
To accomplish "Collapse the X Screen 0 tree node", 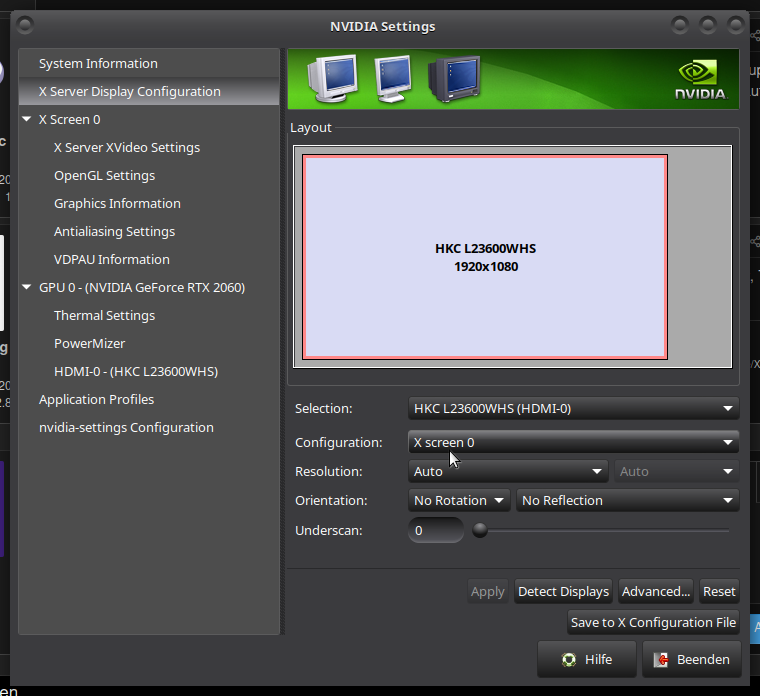I will click(x=27, y=119).
